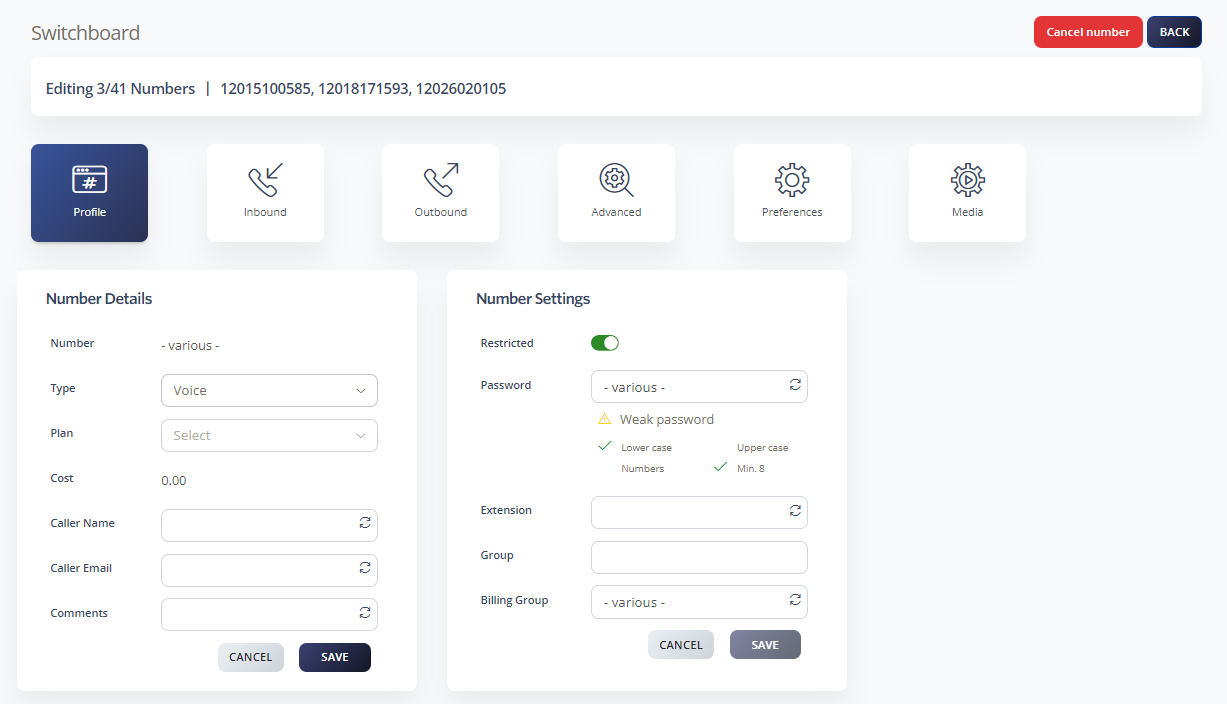Select the Advanced magnifier gear icon

click(616, 180)
